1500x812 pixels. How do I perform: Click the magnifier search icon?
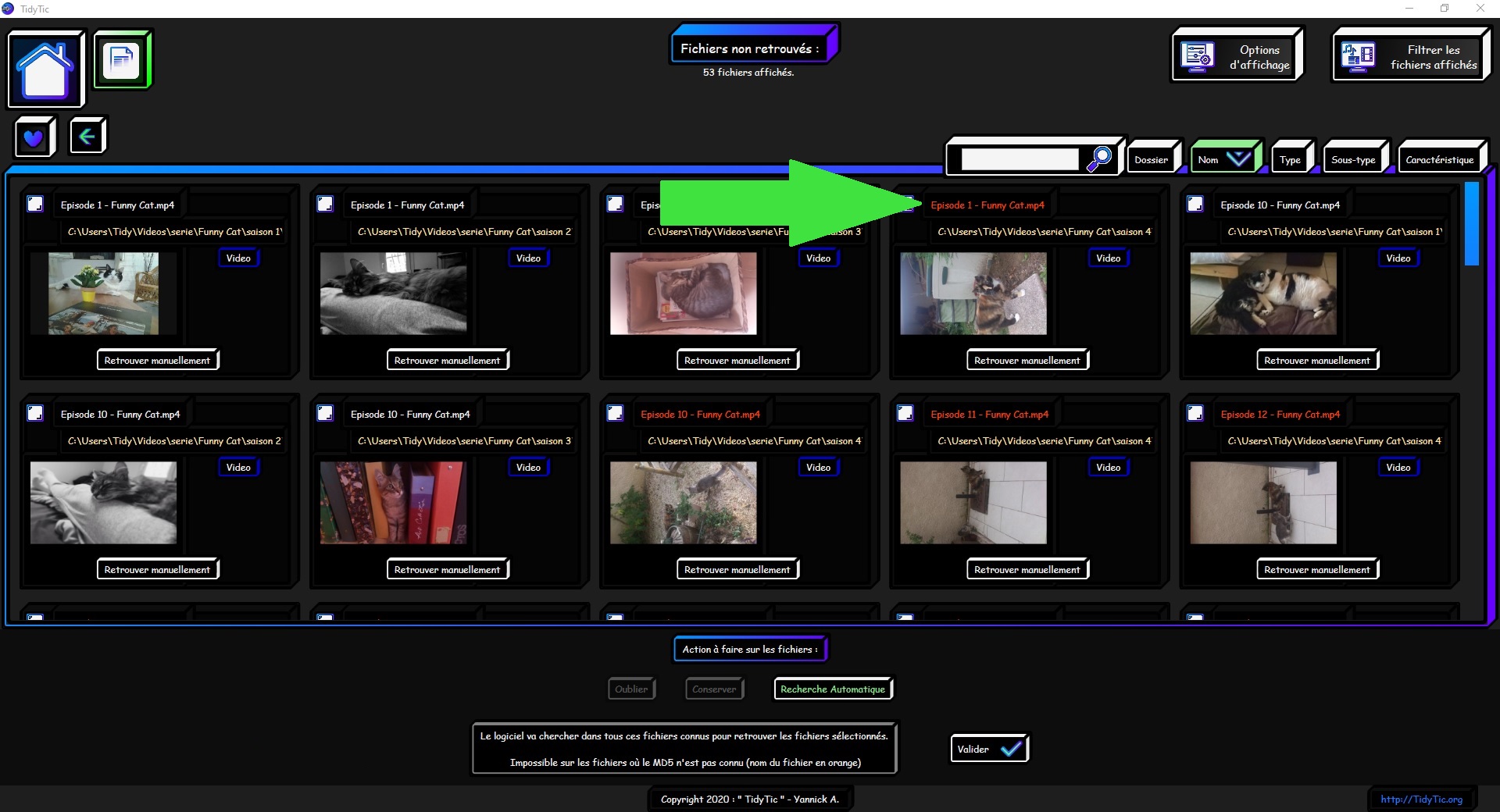click(1099, 158)
